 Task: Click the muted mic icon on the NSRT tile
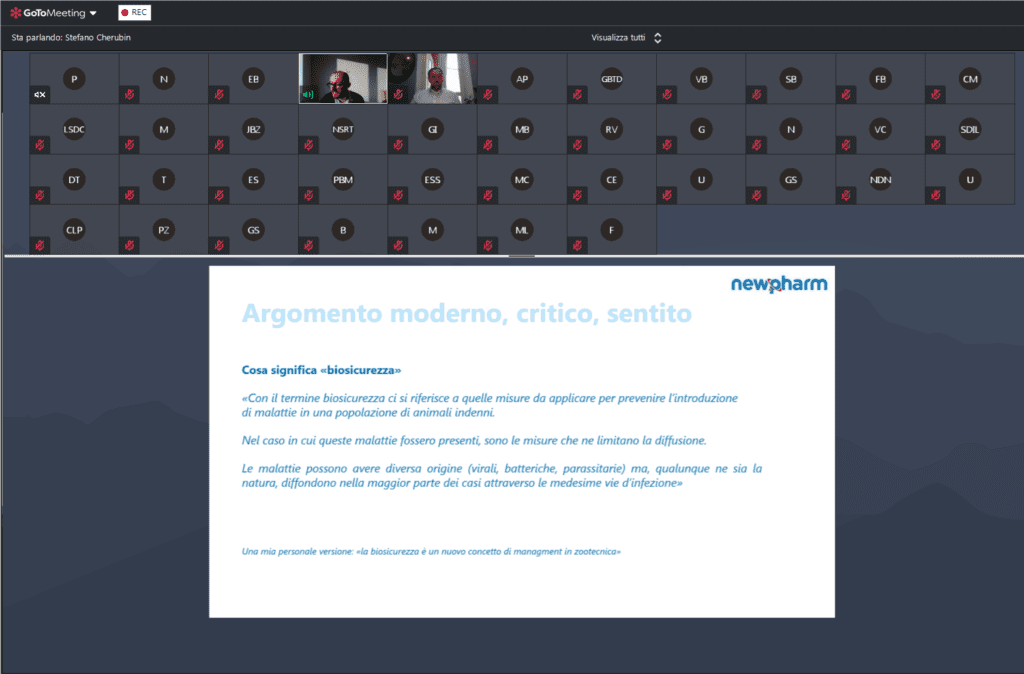[308, 145]
